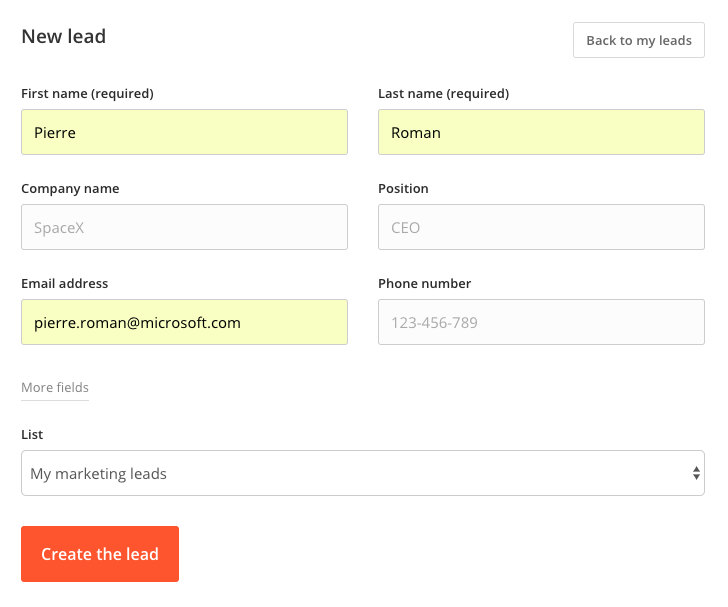Click the New lead page heading

click(64, 37)
